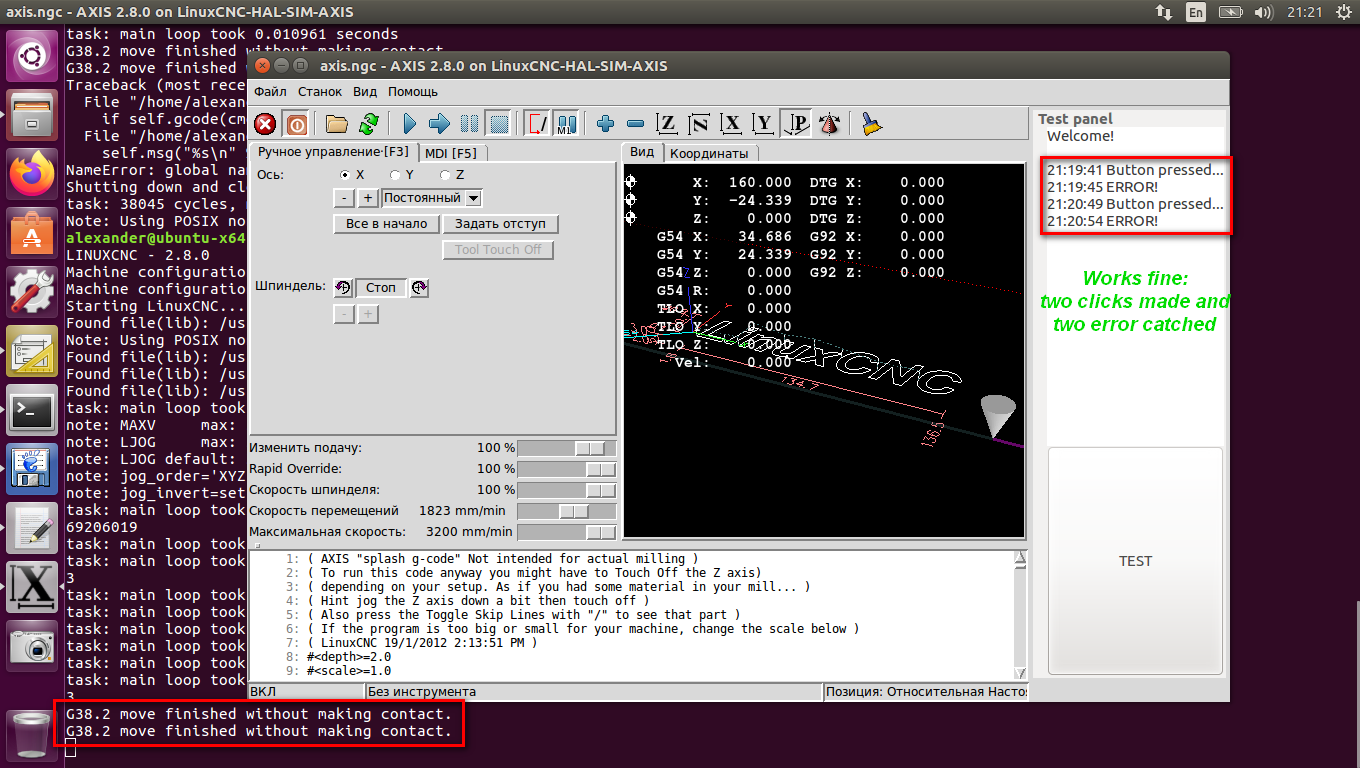The image size is (1360, 768).
Task: Toggle the Emergency Stop (red X) button
Action: pos(265,124)
